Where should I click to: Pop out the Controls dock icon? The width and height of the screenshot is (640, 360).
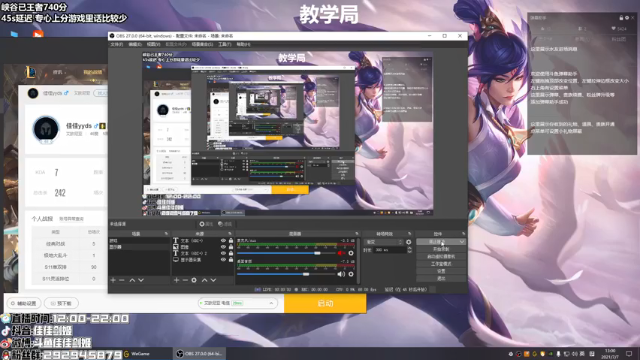[x=463, y=233]
